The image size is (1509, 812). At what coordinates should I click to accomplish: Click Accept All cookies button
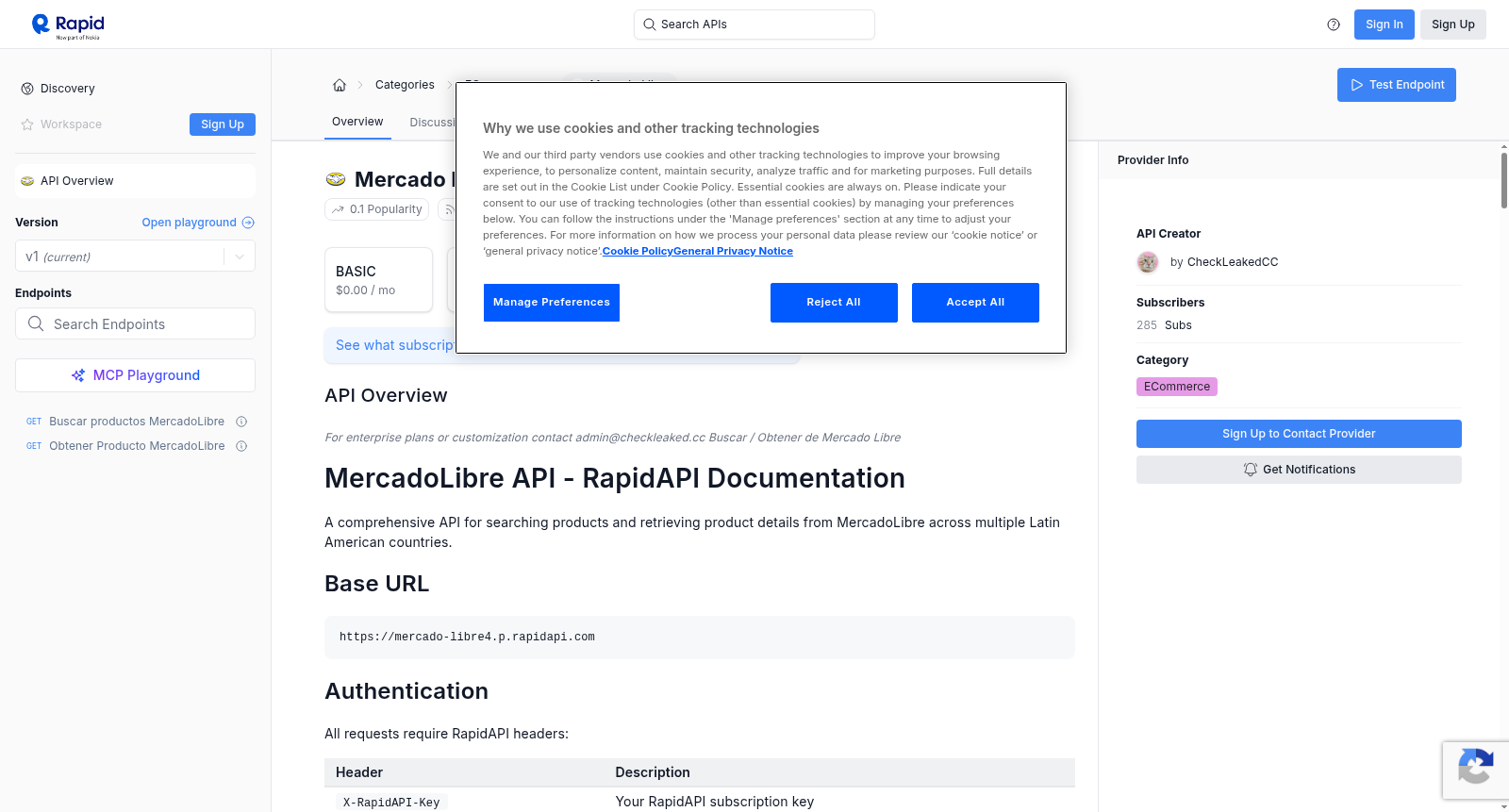[x=975, y=303]
